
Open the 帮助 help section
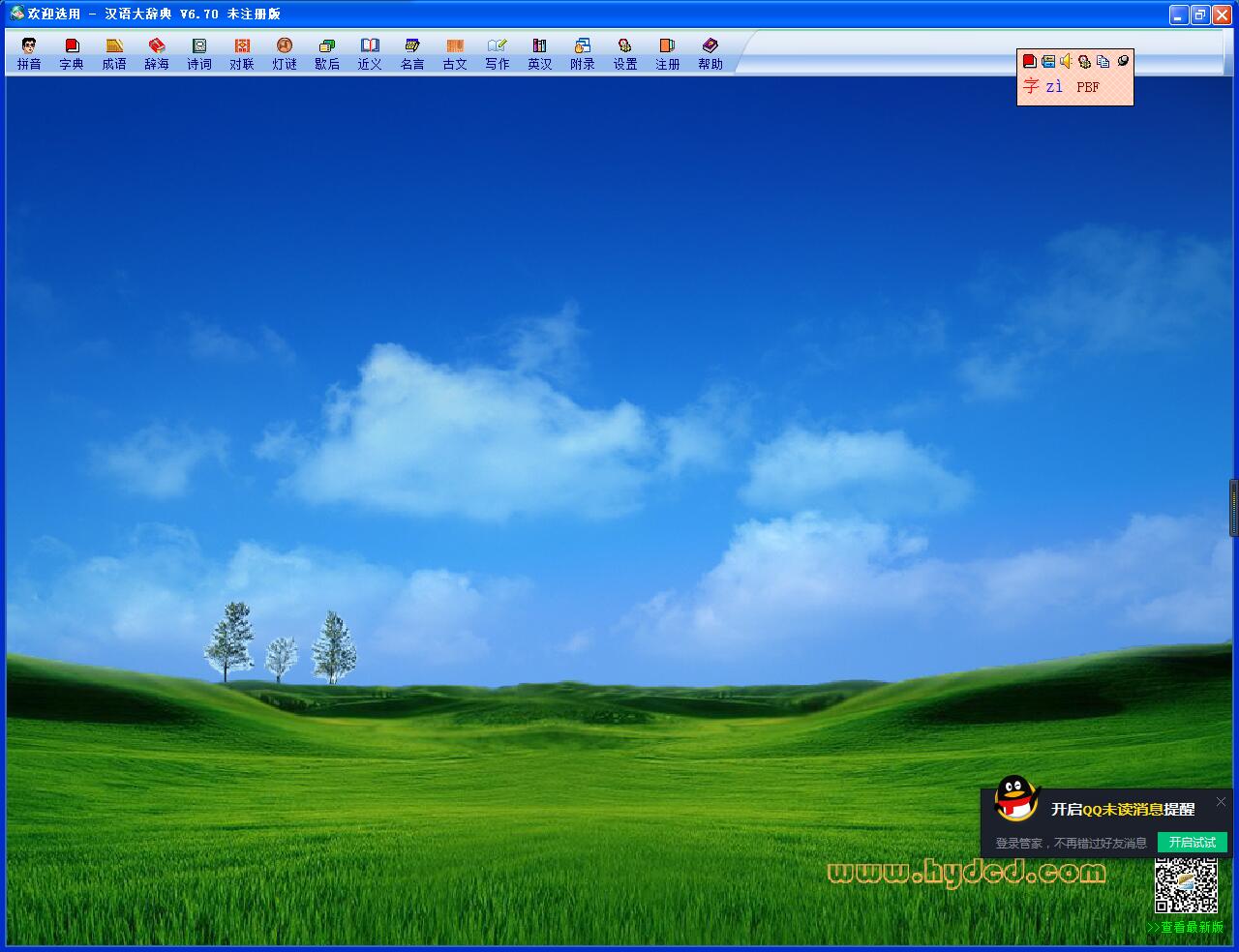pyautogui.click(x=710, y=53)
